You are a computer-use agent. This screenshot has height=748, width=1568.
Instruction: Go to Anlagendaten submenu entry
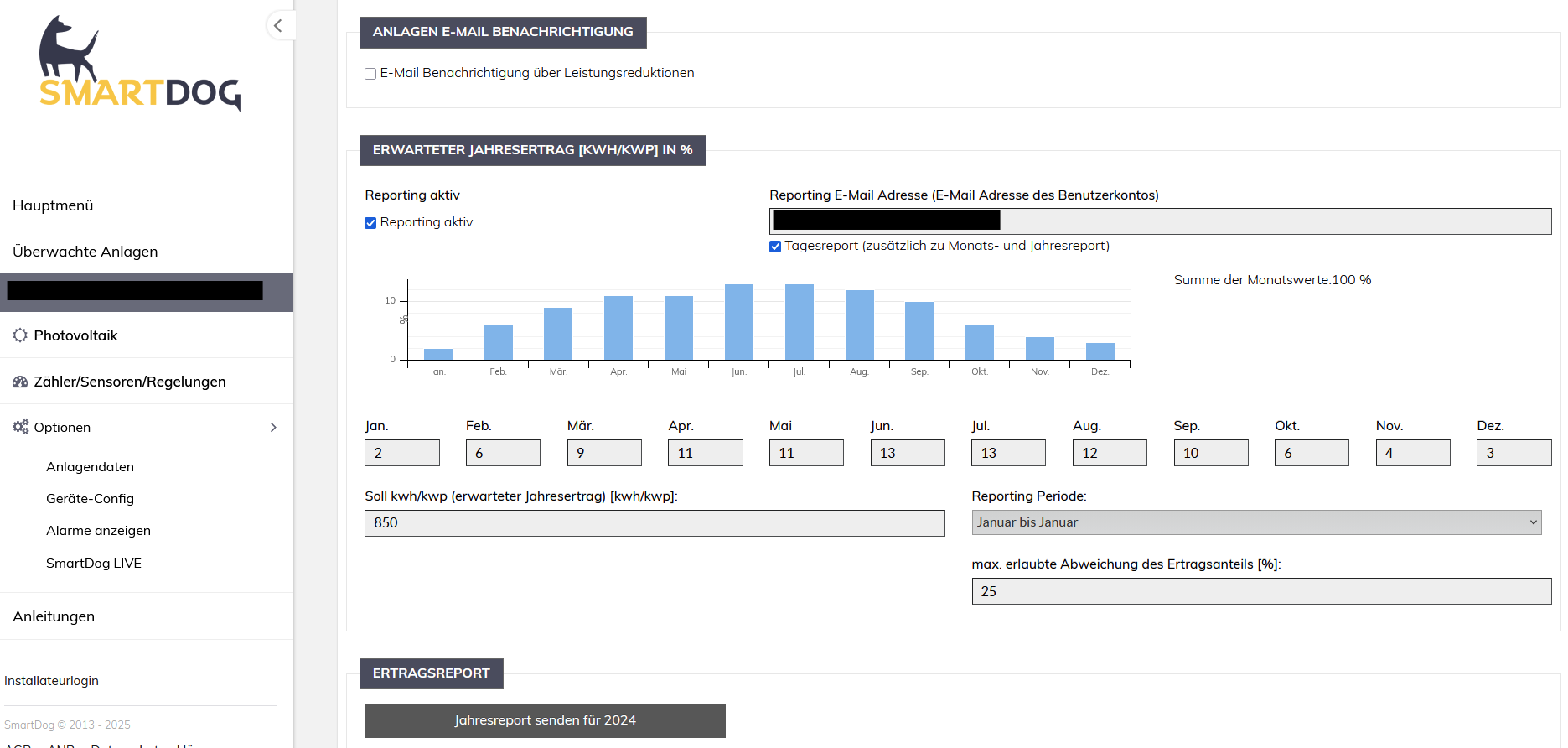(x=90, y=467)
